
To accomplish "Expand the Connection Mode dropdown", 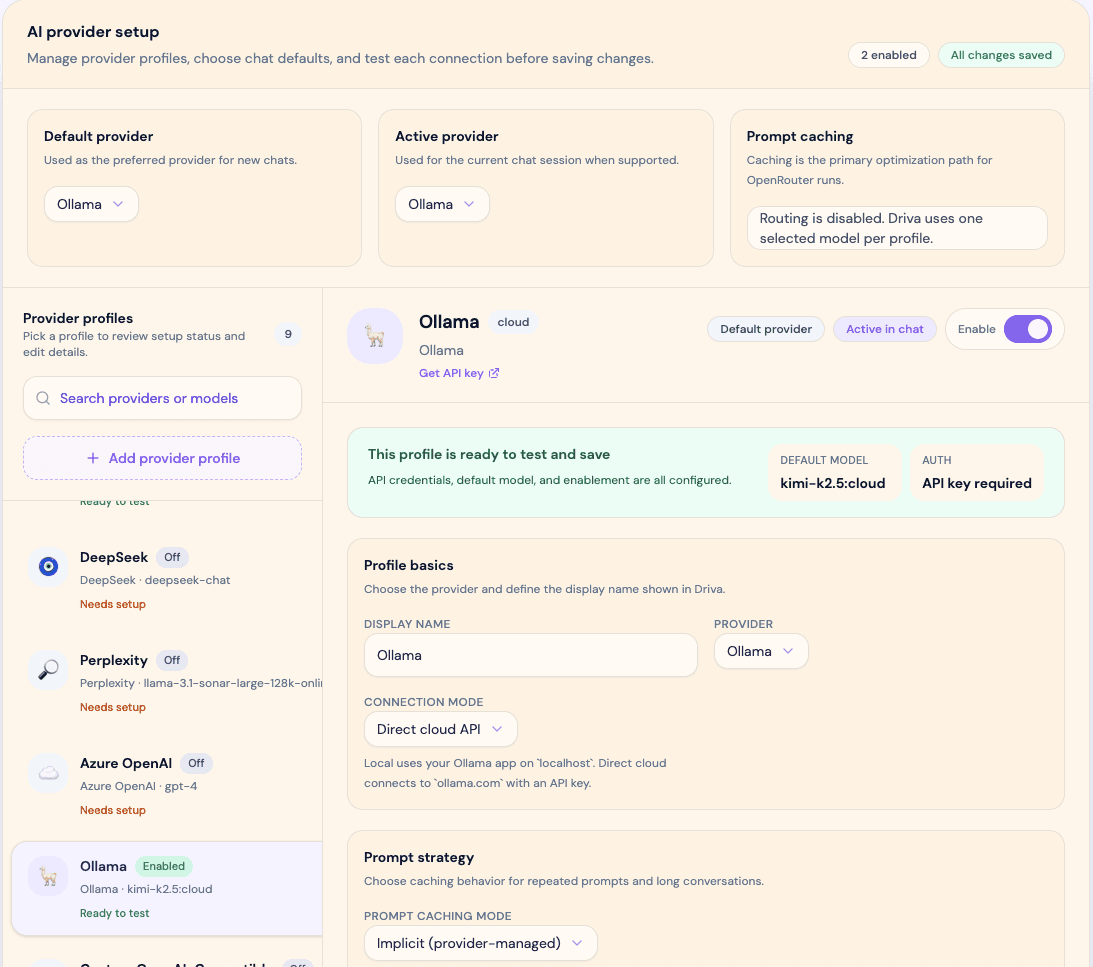I will point(440,729).
